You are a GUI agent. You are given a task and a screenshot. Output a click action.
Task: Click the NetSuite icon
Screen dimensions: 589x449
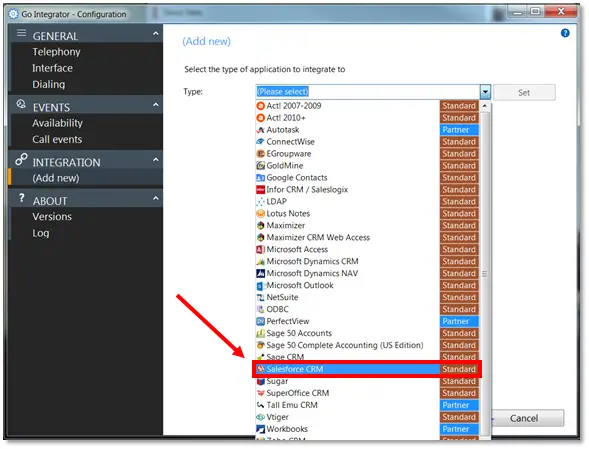260,298
